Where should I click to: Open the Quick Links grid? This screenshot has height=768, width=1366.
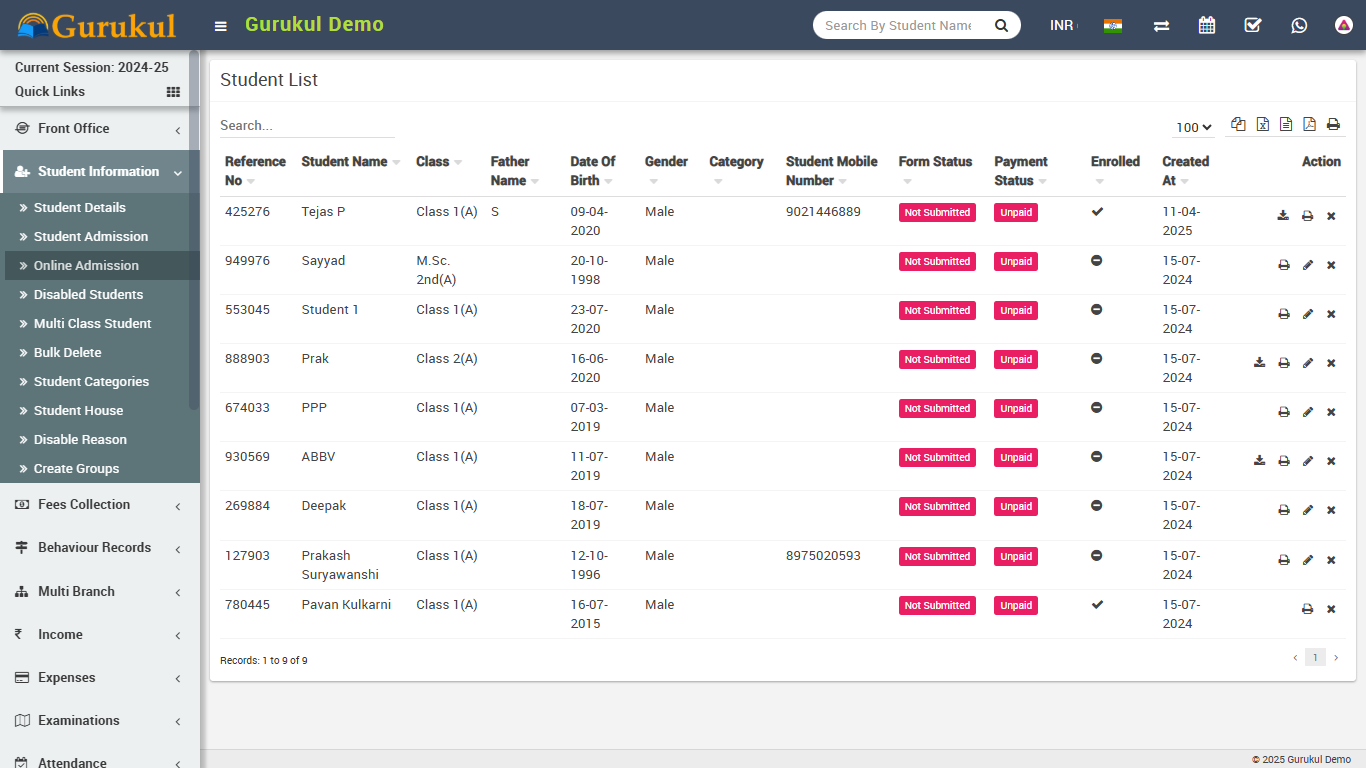pos(173,92)
